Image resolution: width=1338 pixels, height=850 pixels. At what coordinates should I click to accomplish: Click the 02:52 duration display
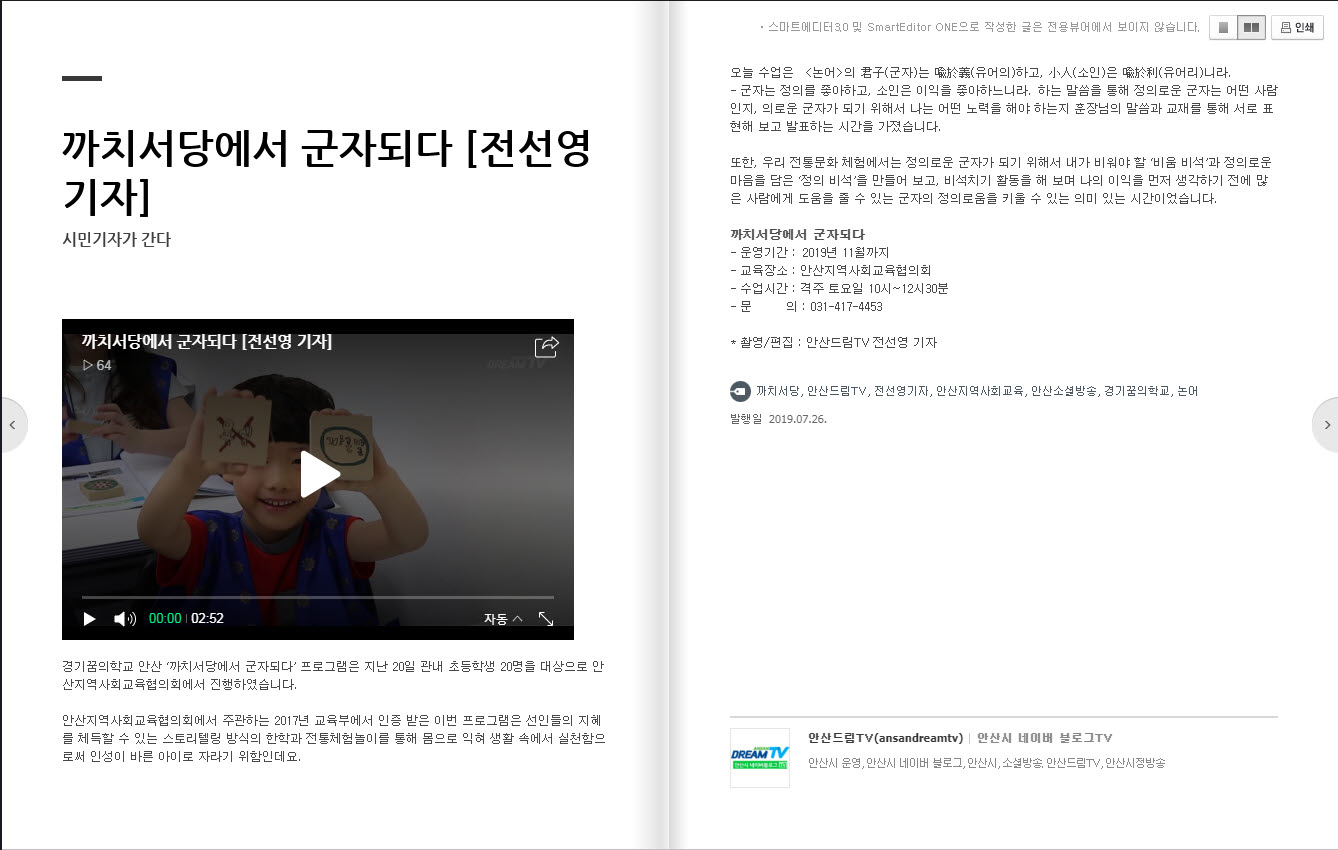207,619
